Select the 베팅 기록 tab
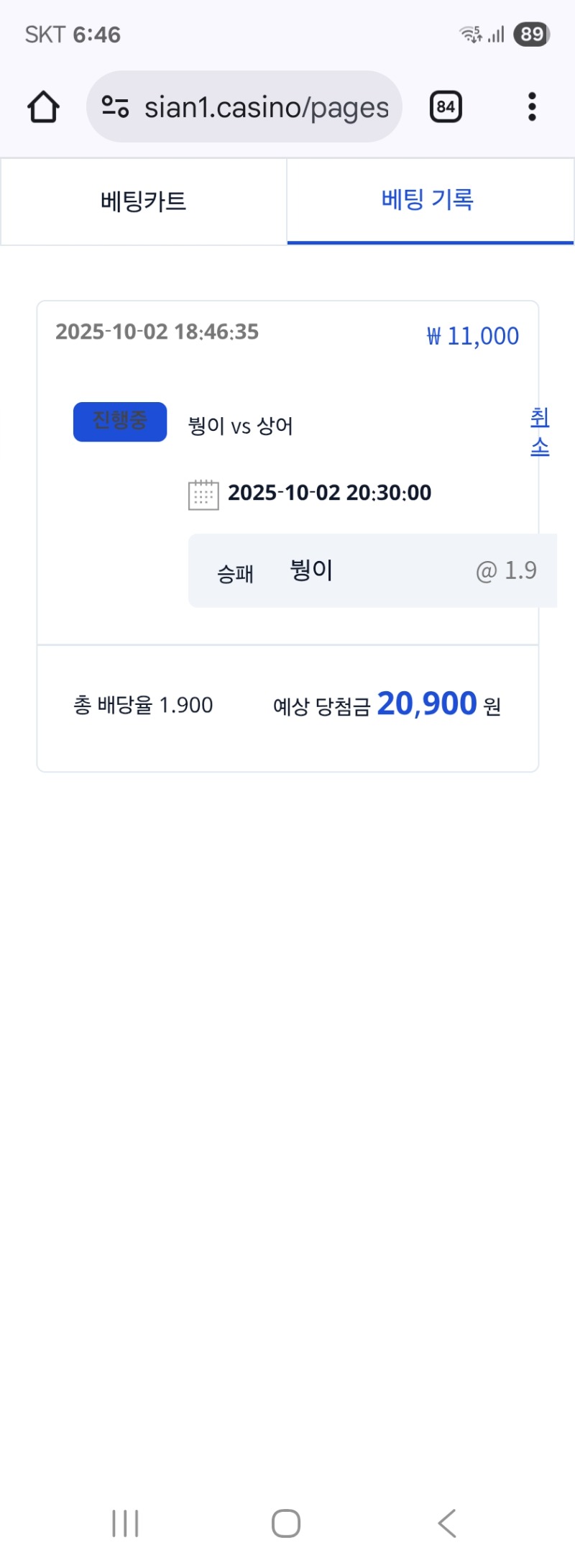This screenshot has height=1568, width=575. [428, 200]
